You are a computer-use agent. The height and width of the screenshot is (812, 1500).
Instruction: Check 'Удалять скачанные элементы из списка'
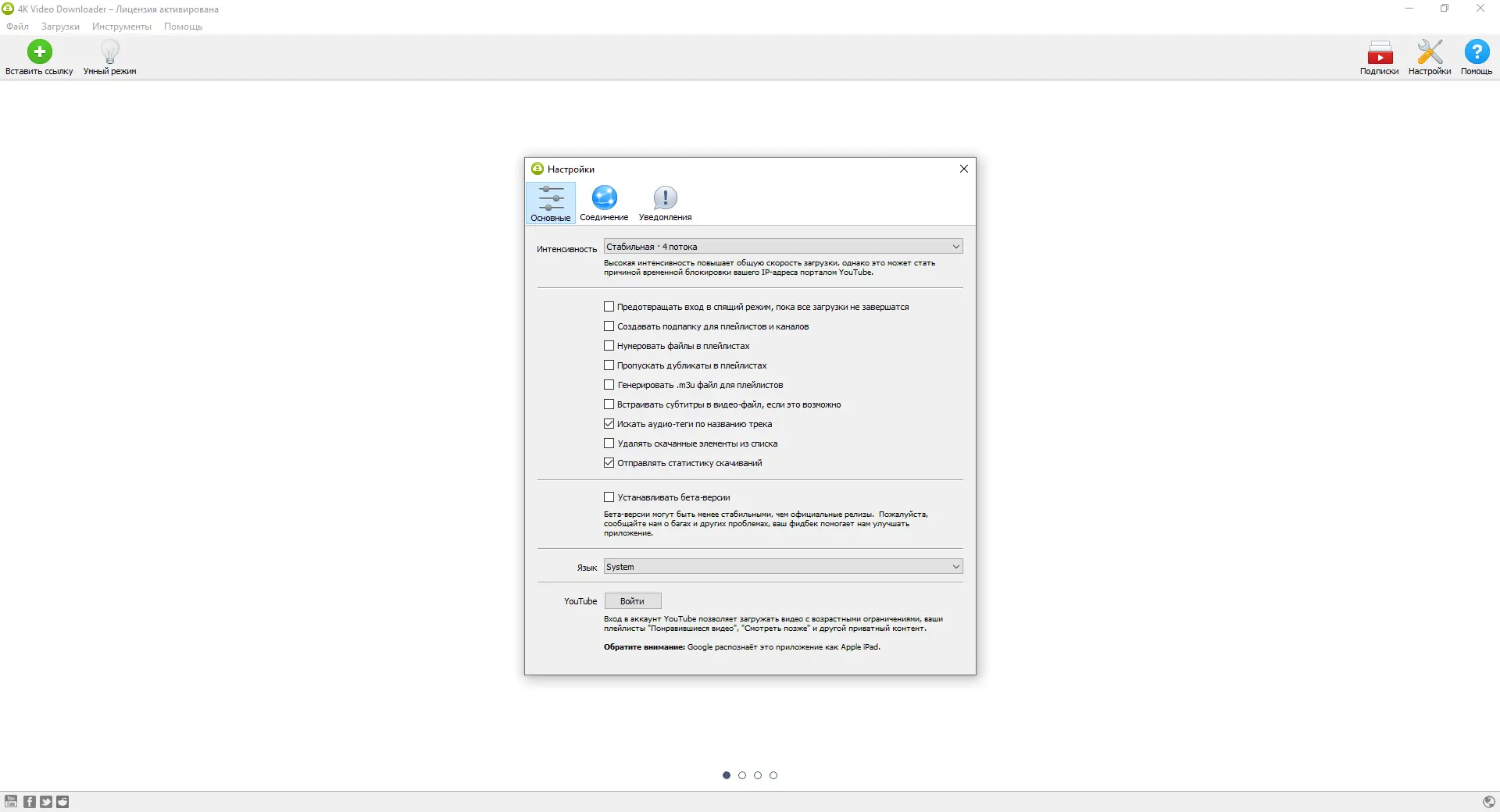coord(609,443)
